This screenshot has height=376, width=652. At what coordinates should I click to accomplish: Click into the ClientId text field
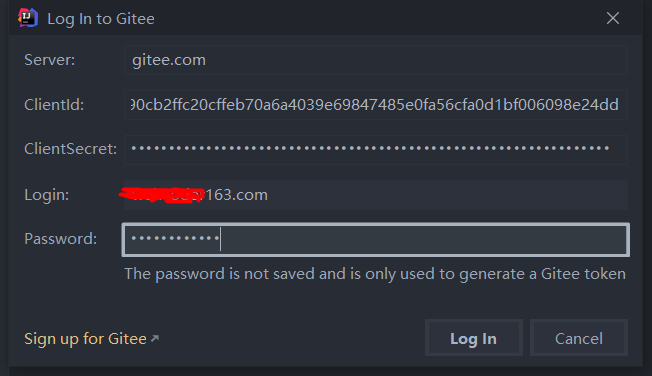(x=375, y=105)
